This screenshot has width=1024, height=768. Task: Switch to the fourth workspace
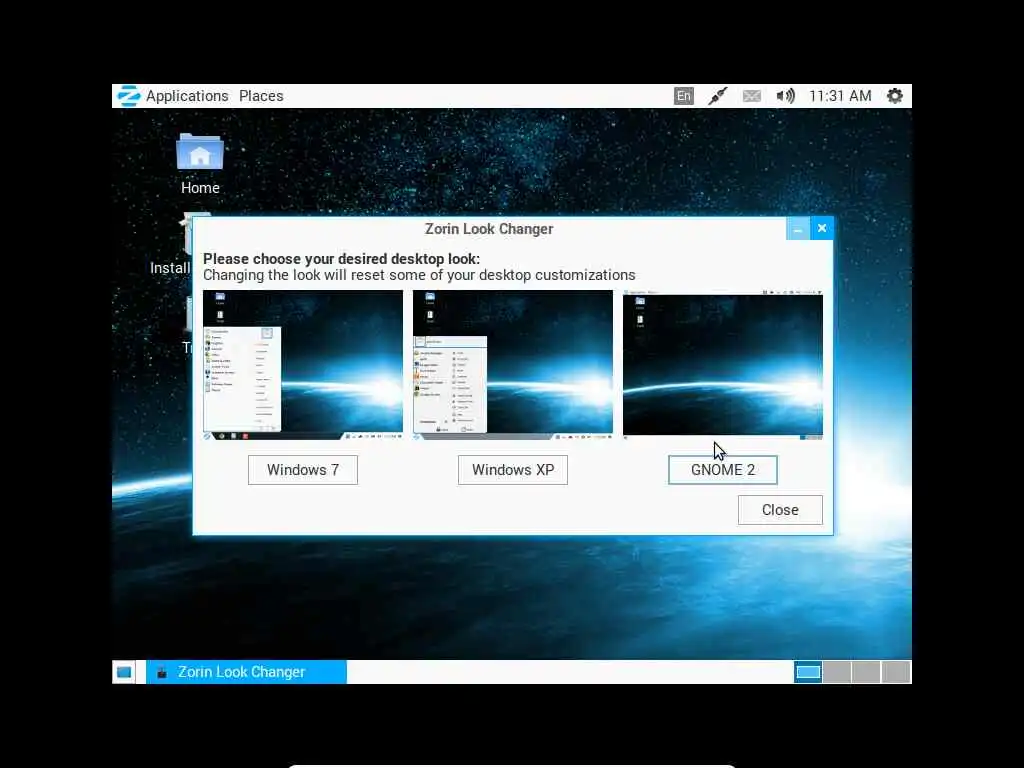(x=896, y=672)
